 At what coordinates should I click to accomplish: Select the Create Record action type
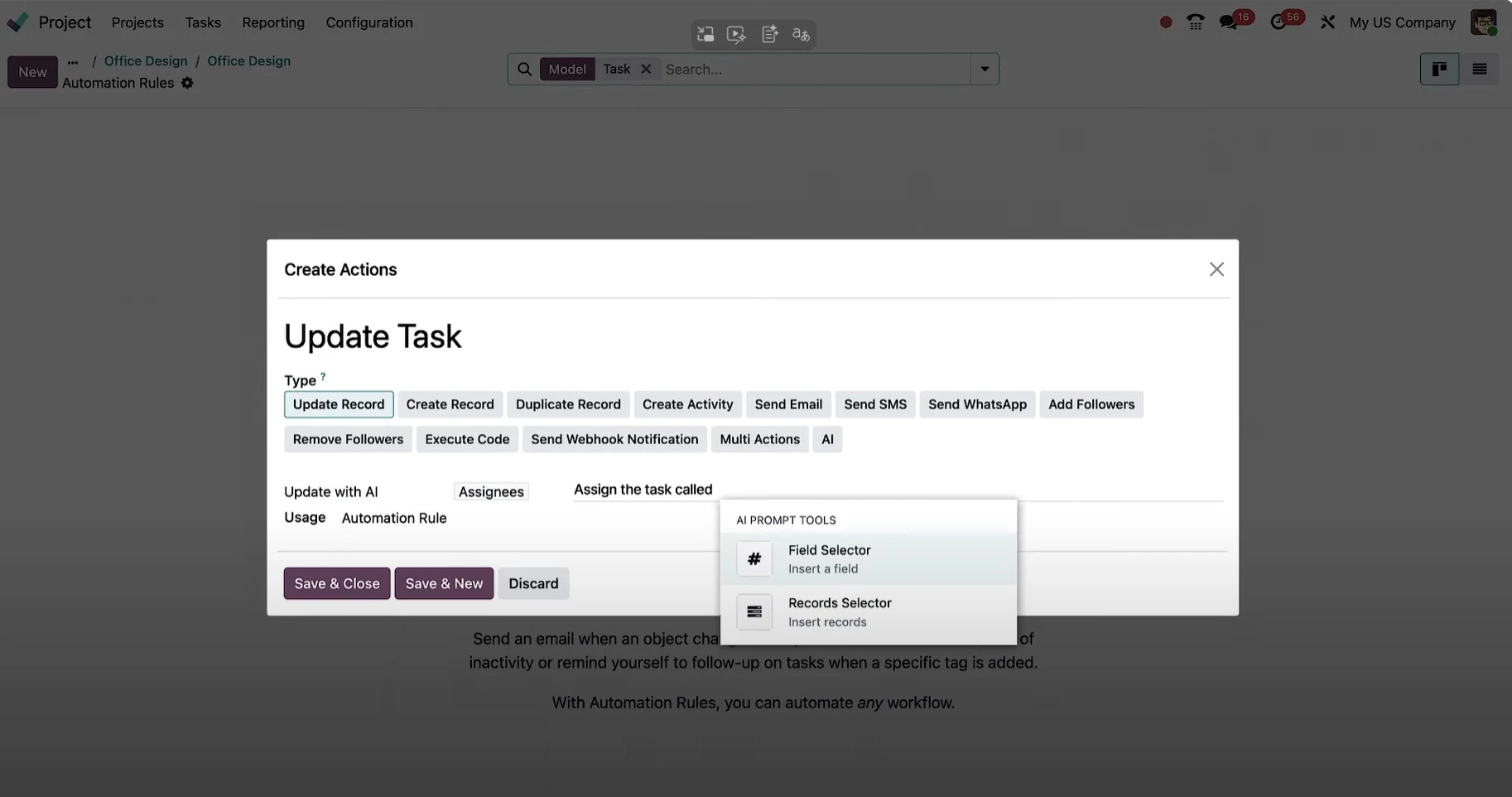point(450,404)
